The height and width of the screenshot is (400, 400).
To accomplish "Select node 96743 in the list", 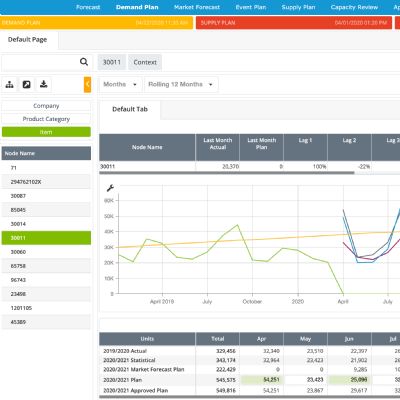I will [46, 280].
